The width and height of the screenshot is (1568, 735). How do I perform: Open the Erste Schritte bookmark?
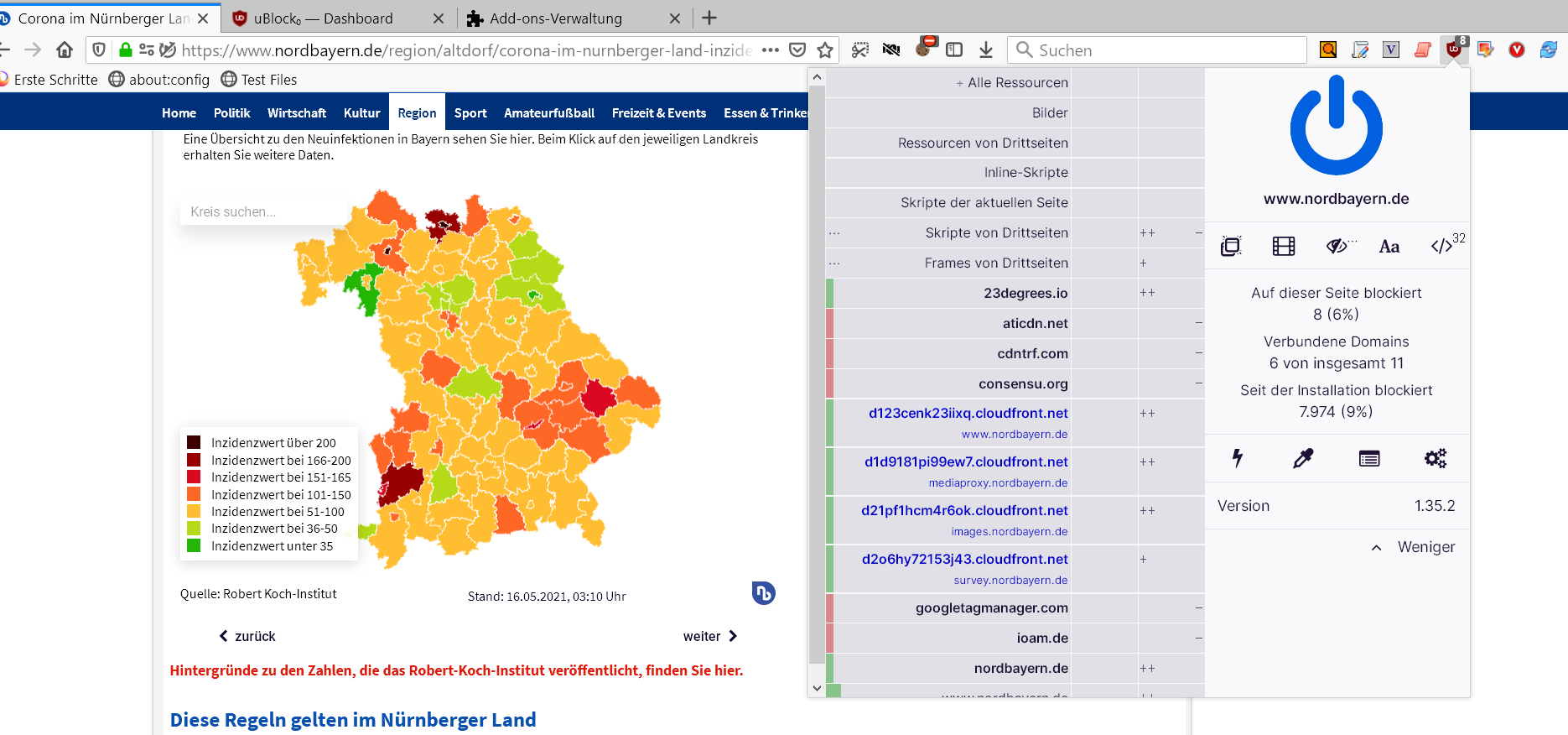click(49, 80)
